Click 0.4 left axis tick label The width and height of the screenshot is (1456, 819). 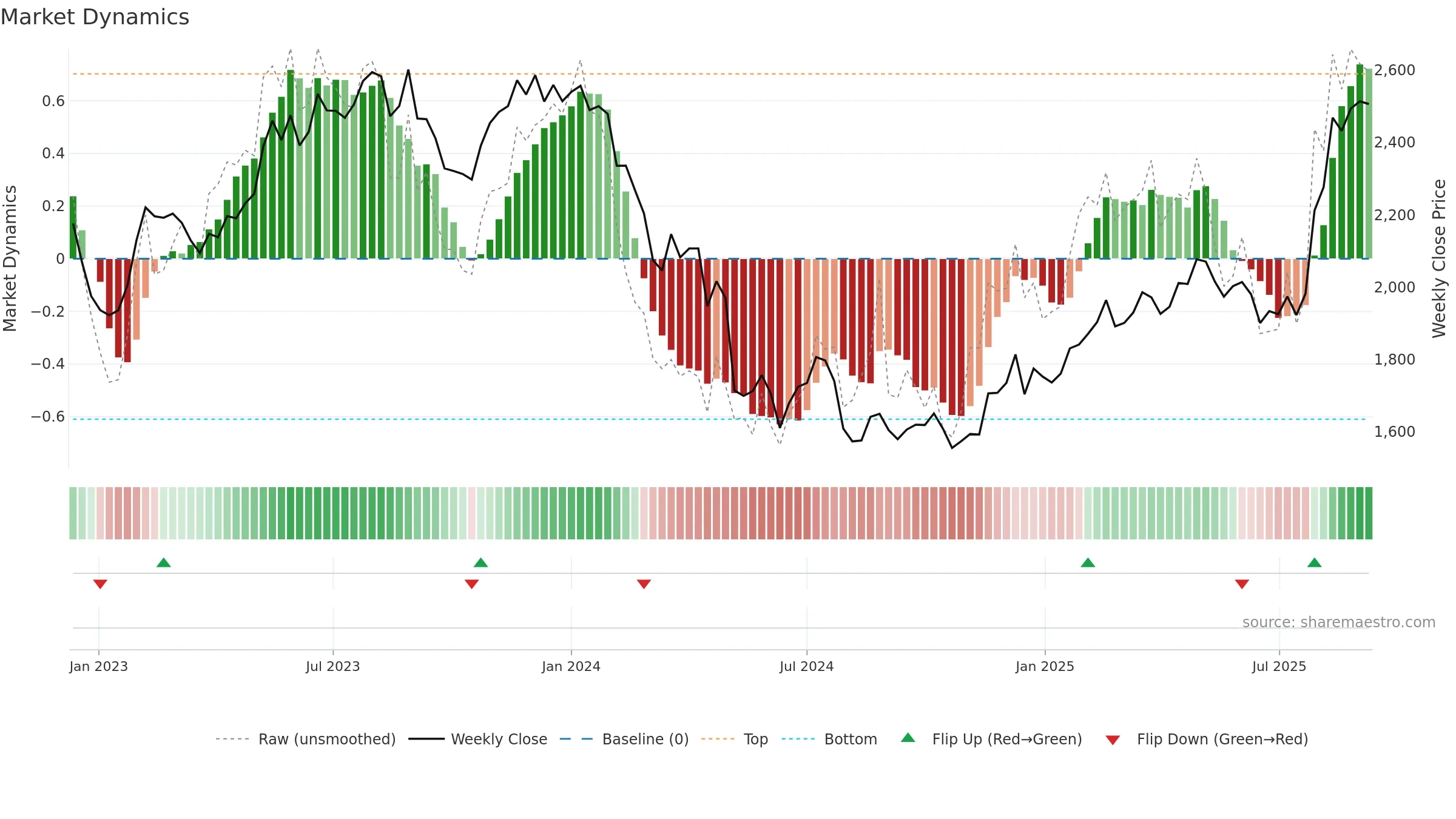(x=53, y=153)
